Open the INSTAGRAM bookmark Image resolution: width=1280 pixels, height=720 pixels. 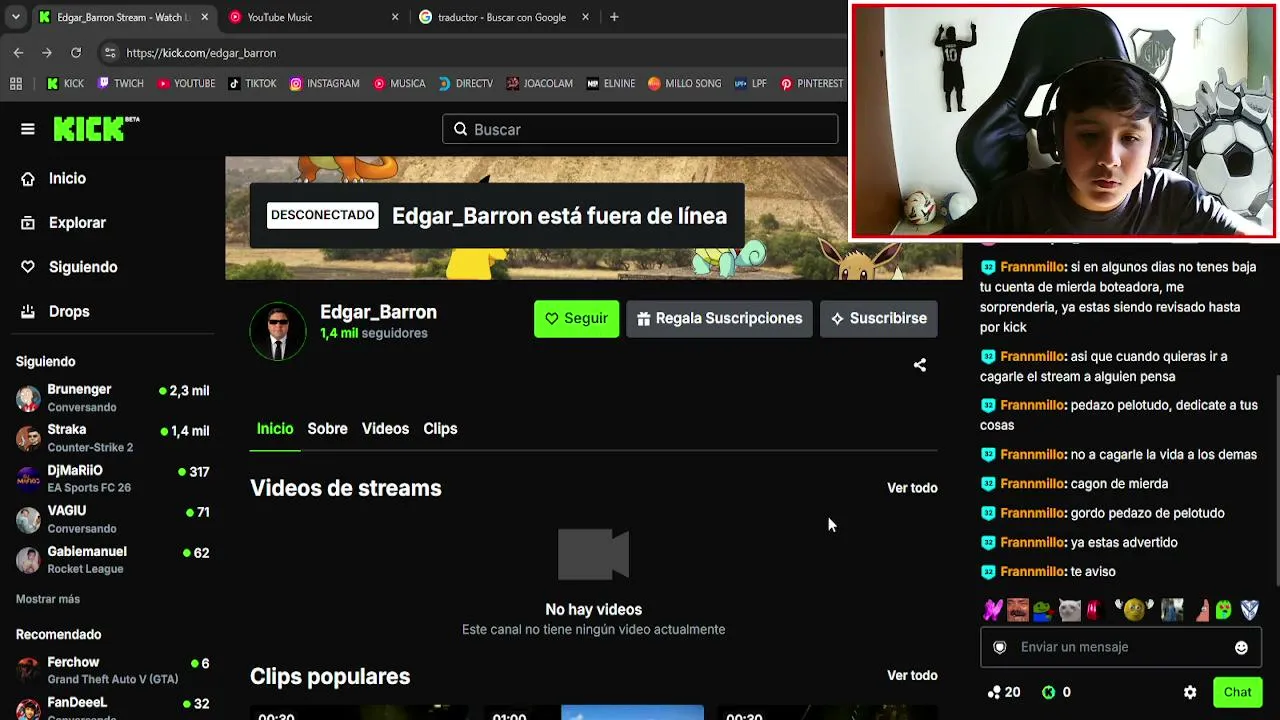pos(324,84)
